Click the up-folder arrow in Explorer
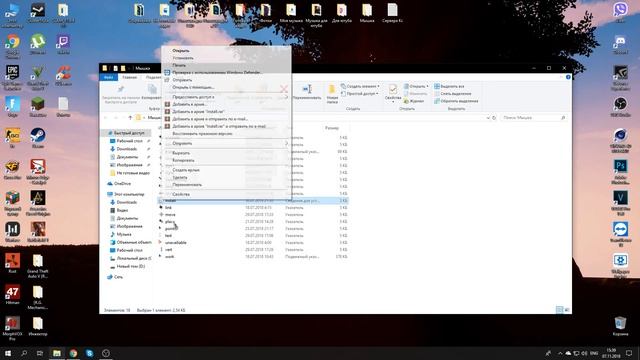 pos(130,118)
